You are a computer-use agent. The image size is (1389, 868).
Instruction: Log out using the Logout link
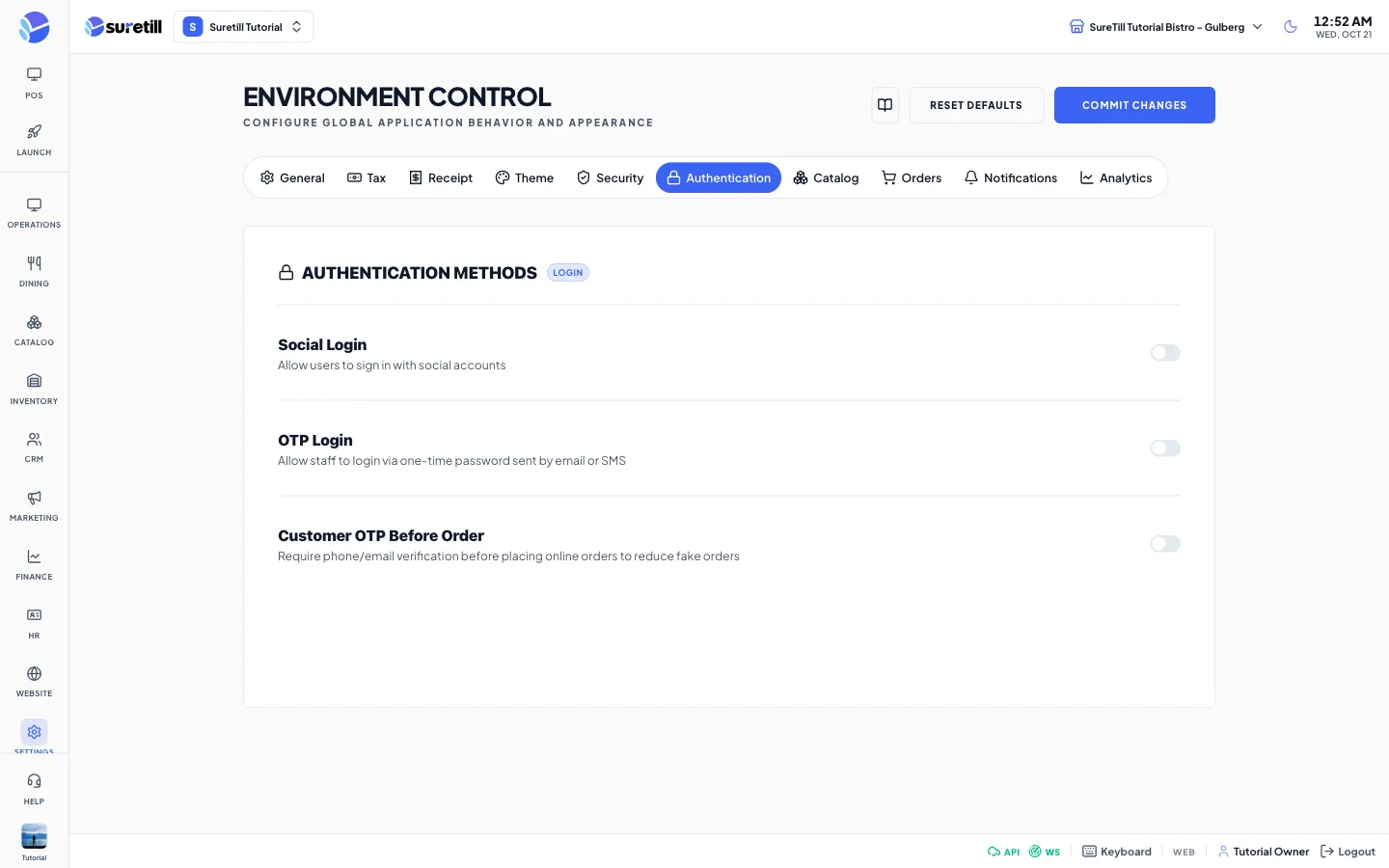point(1348,852)
